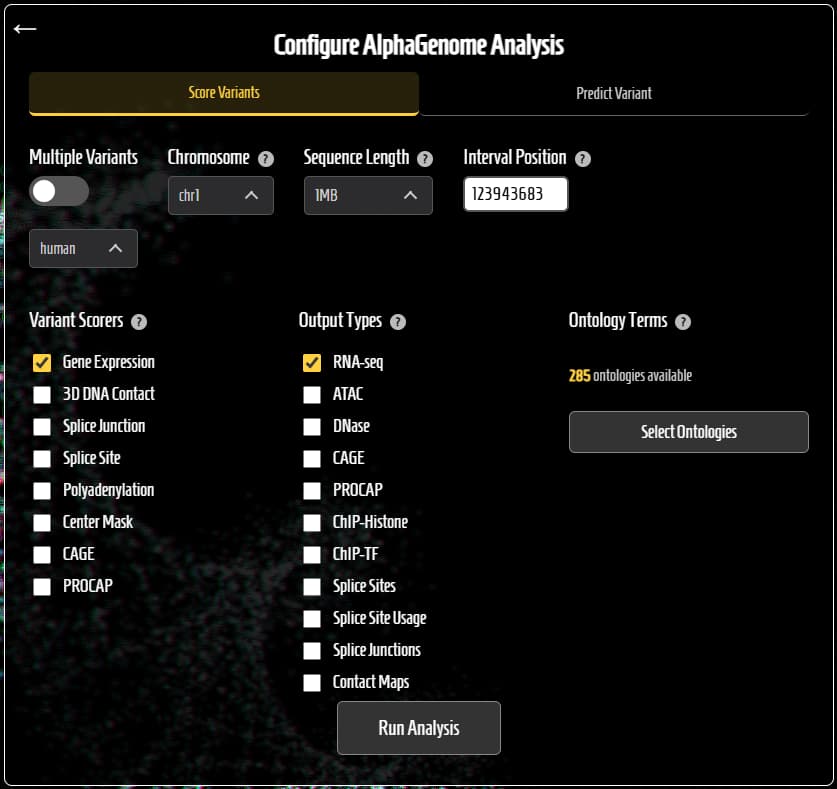Viewport: 837px width, 789px height.
Task: Open the Interval Position help question mark
Action: click(x=583, y=159)
